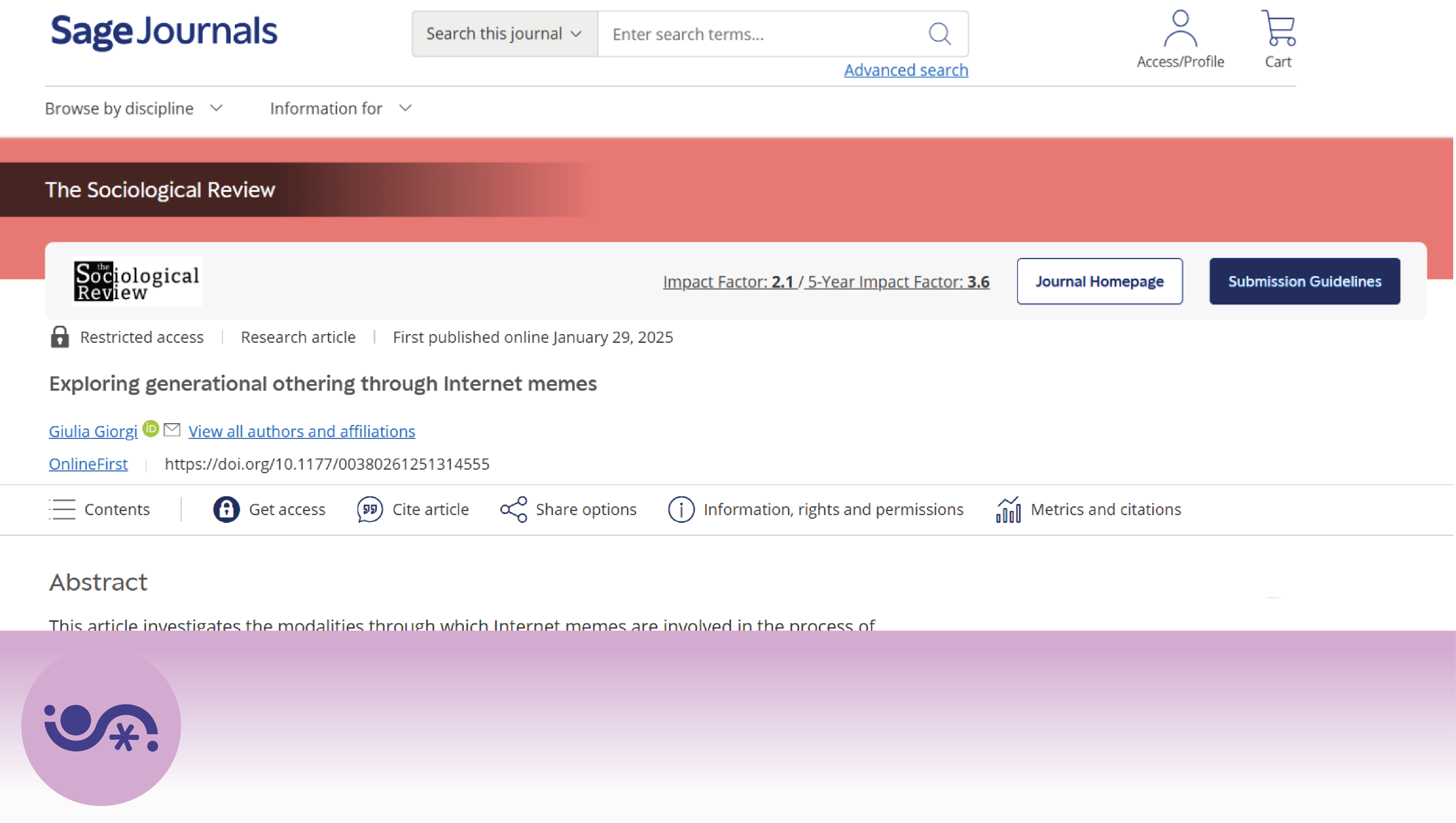This screenshot has height=823, width=1456.
Task: Open Giulia Giorgi's ORCID iD icon
Action: [150, 429]
